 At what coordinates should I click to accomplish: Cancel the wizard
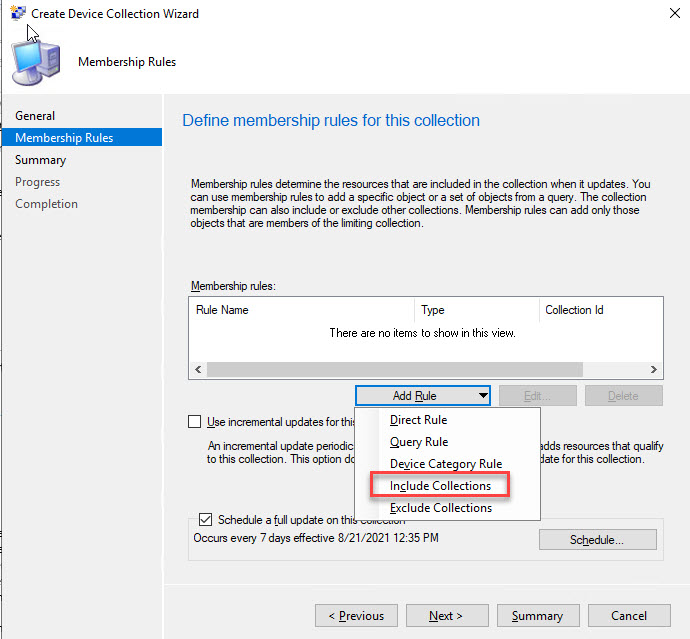[x=628, y=616]
